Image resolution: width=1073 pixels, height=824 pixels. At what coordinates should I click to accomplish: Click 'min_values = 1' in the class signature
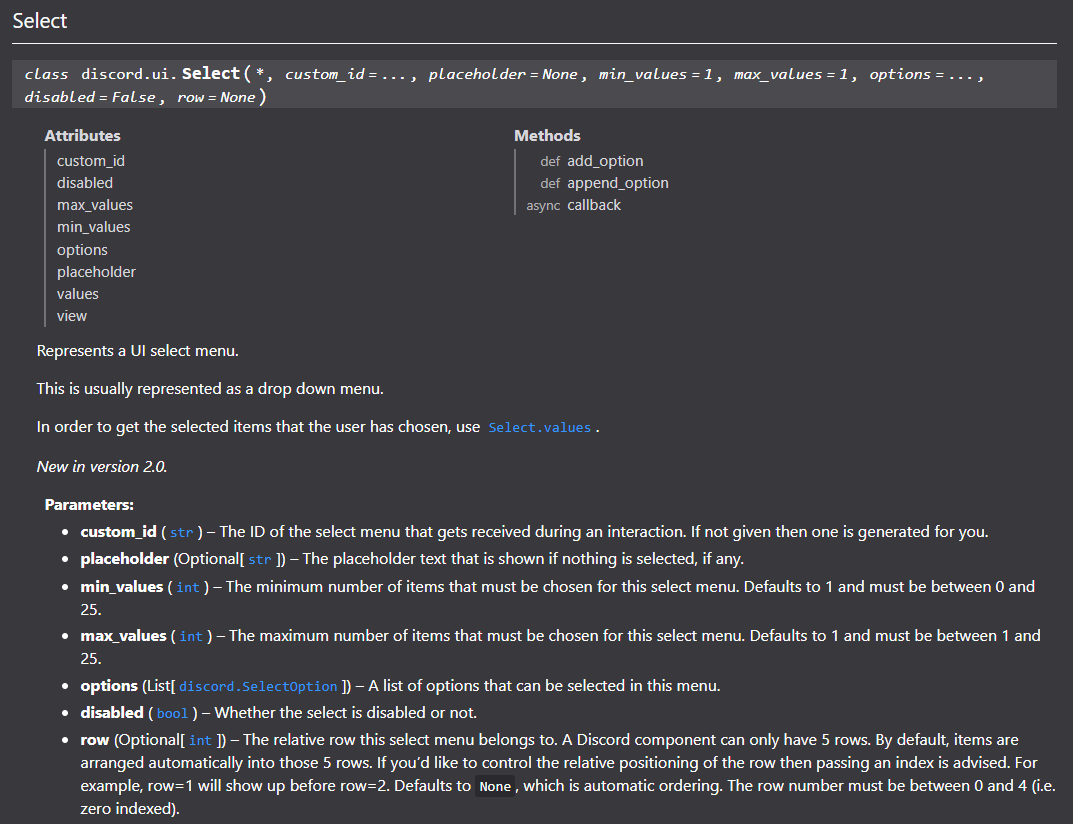656,74
